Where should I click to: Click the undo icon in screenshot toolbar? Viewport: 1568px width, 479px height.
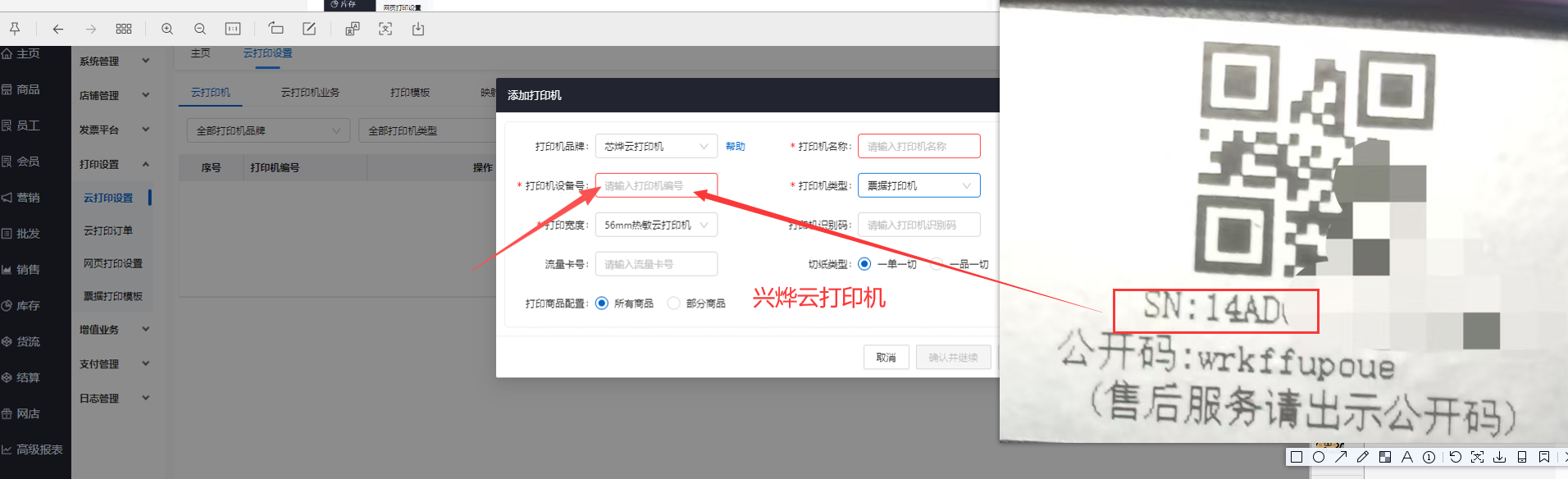1456,457
